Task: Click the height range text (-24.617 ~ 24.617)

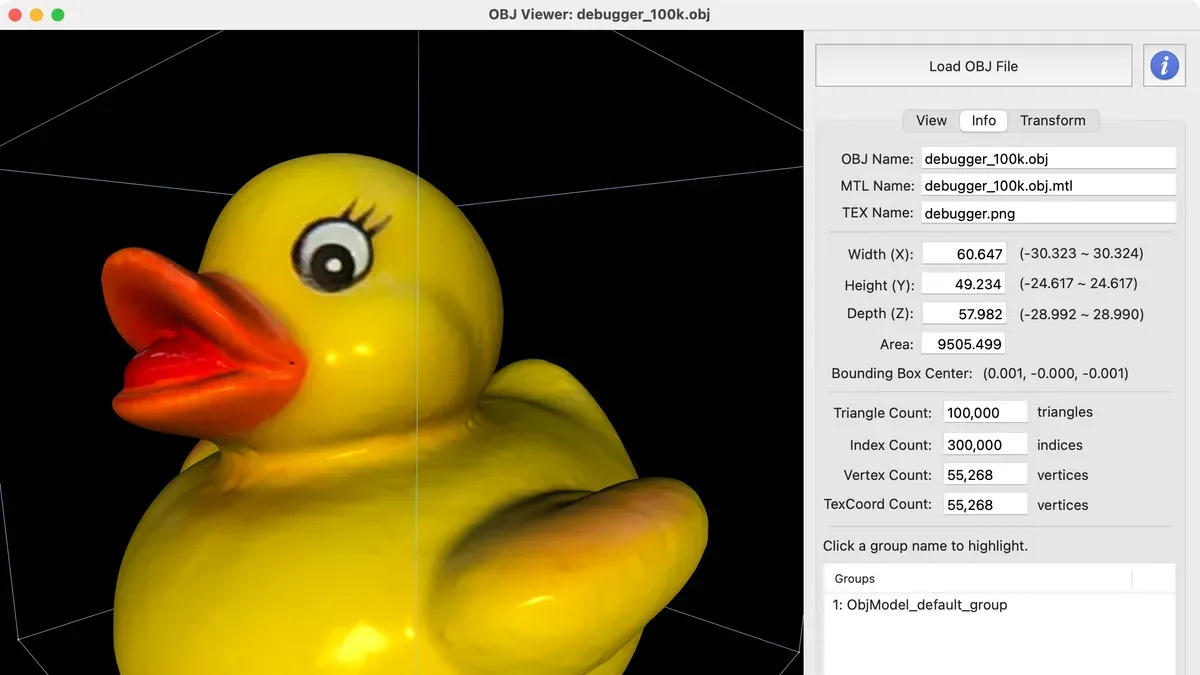Action: point(1078,284)
